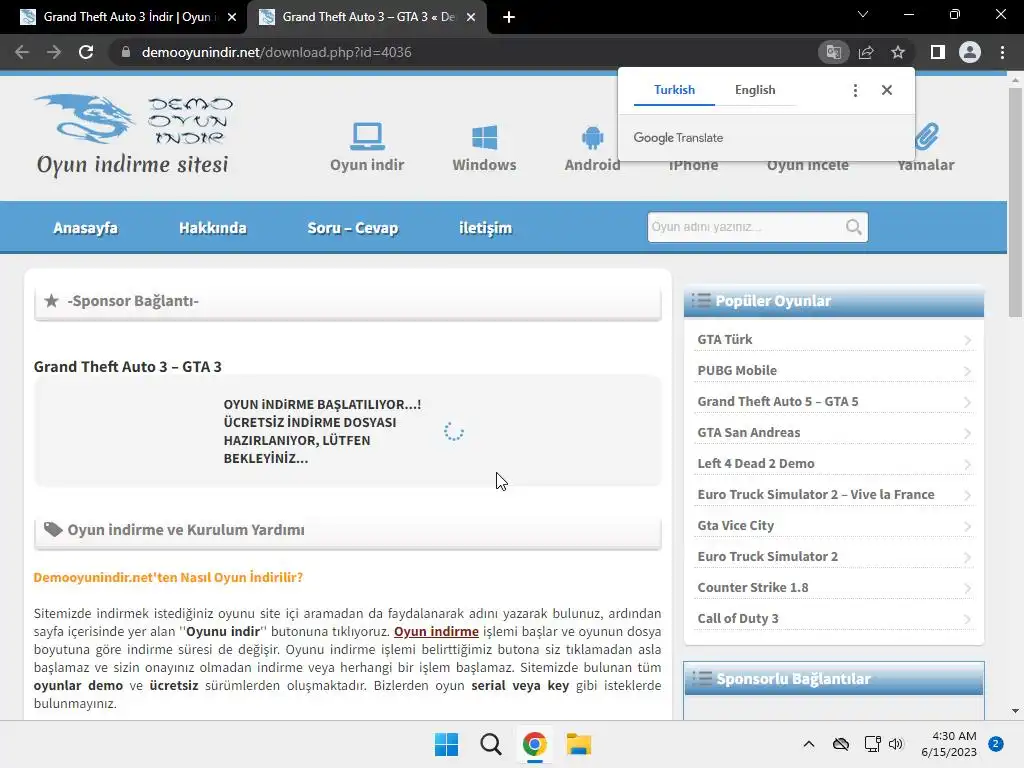This screenshot has height=768, width=1024.
Task: Bookmark this page with the star icon
Action: pyautogui.click(x=898, y=52)
